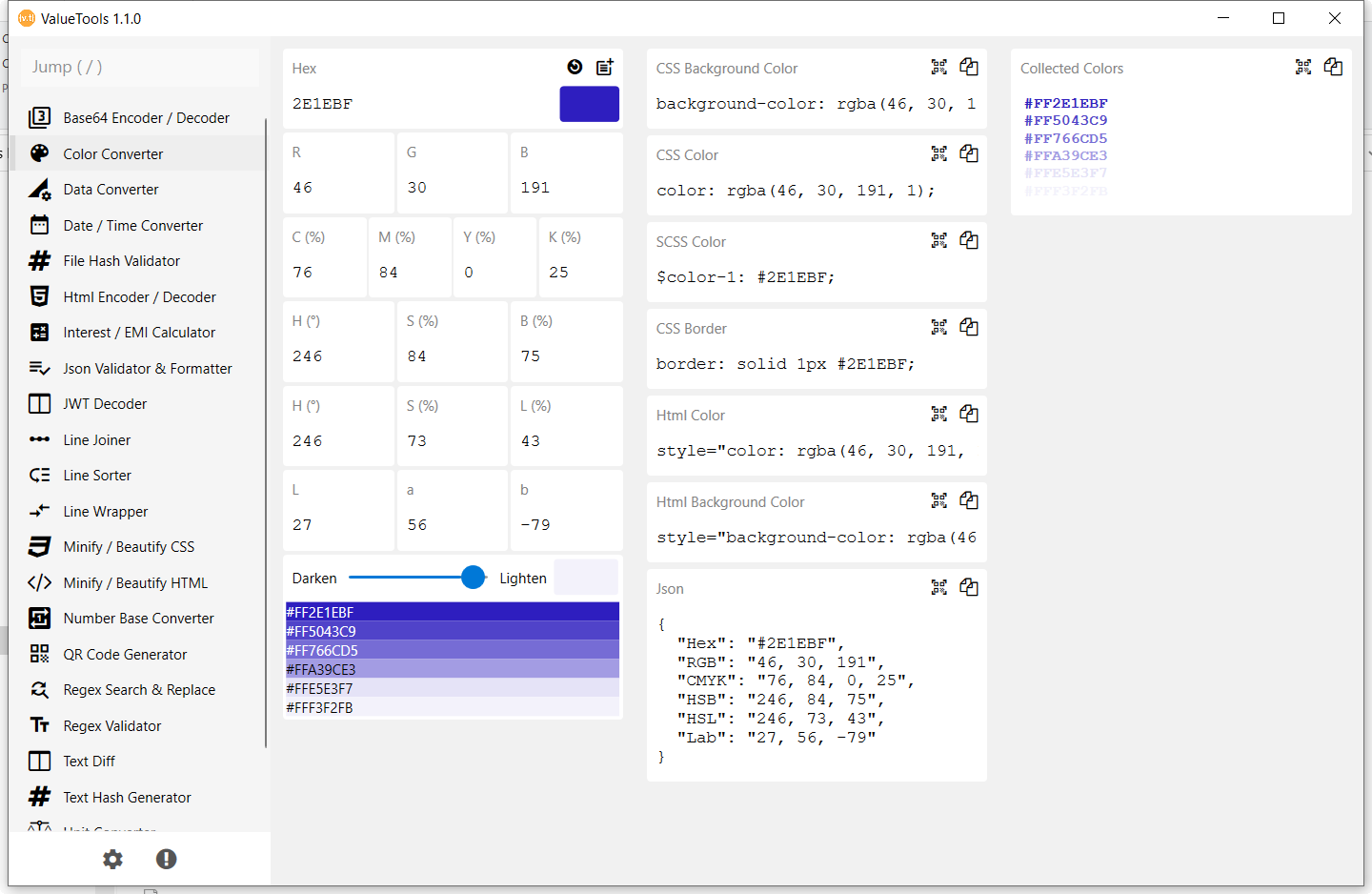
Task: Copy SCSS Color value
Action: pos(969,240)
